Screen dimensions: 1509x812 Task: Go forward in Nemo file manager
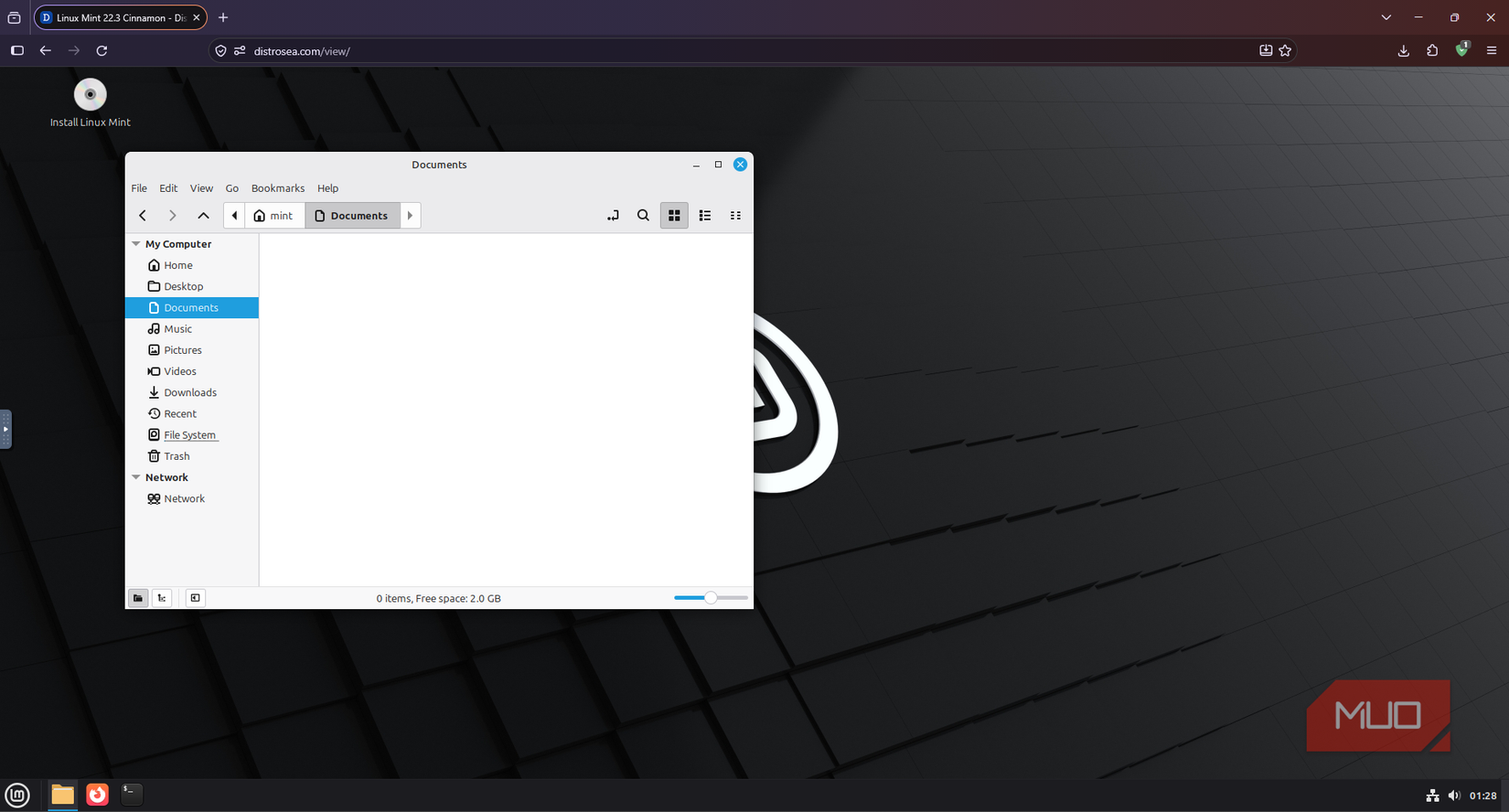coord(173,216)
